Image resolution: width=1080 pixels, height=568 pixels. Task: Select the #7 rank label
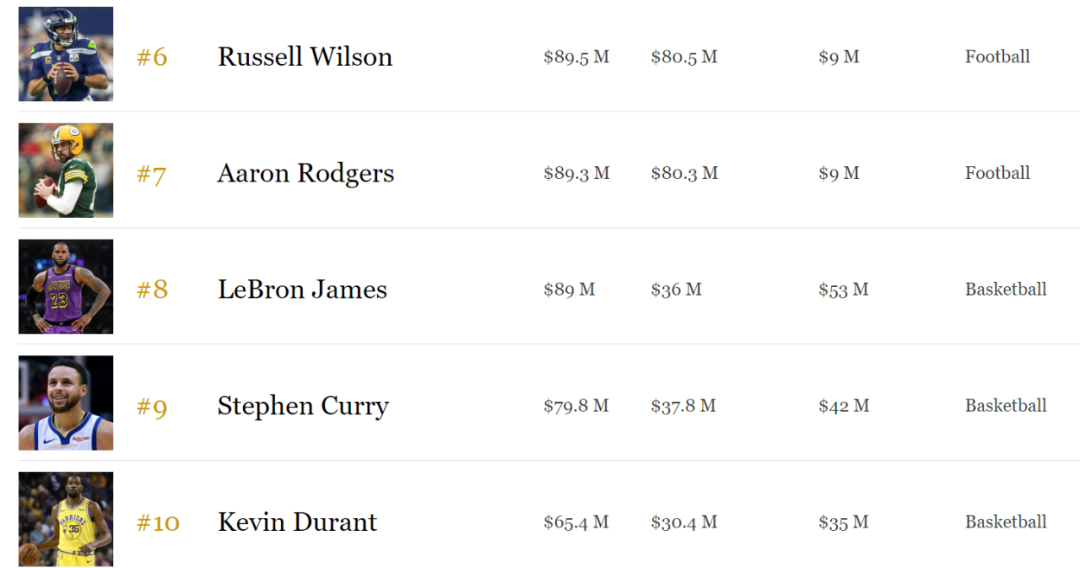point(152,174)
